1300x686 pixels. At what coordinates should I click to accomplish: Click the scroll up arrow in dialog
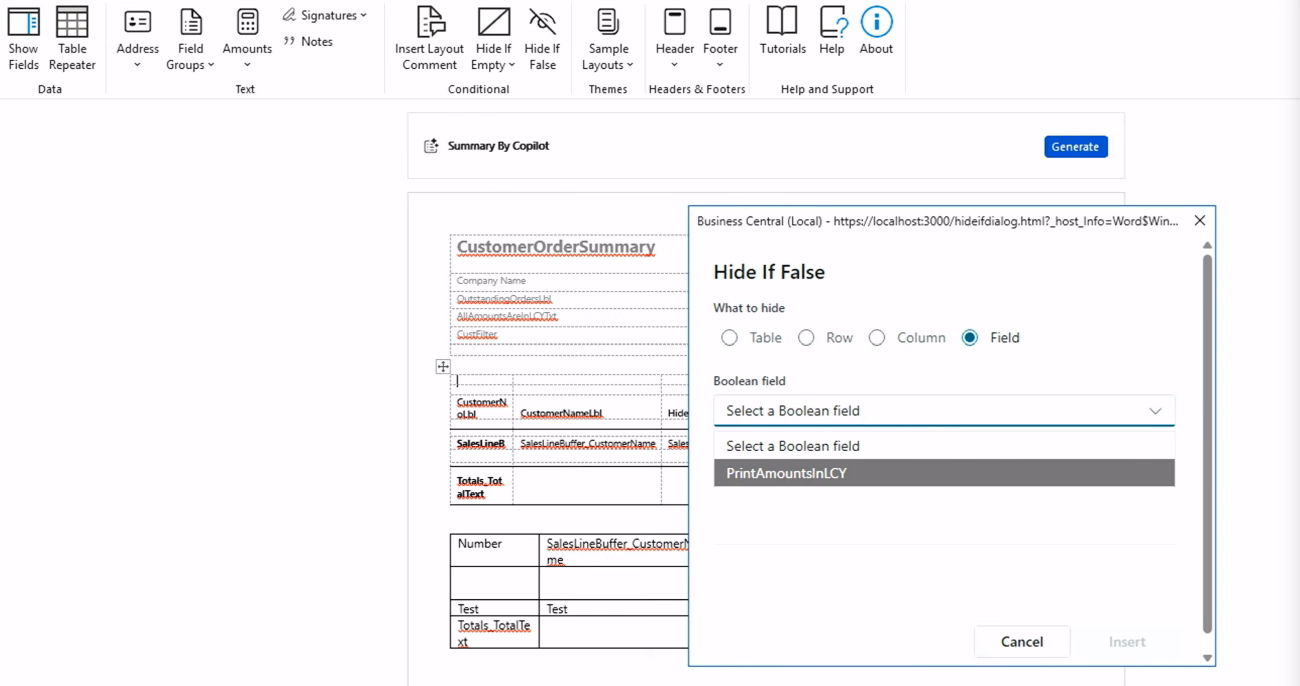1207,245
